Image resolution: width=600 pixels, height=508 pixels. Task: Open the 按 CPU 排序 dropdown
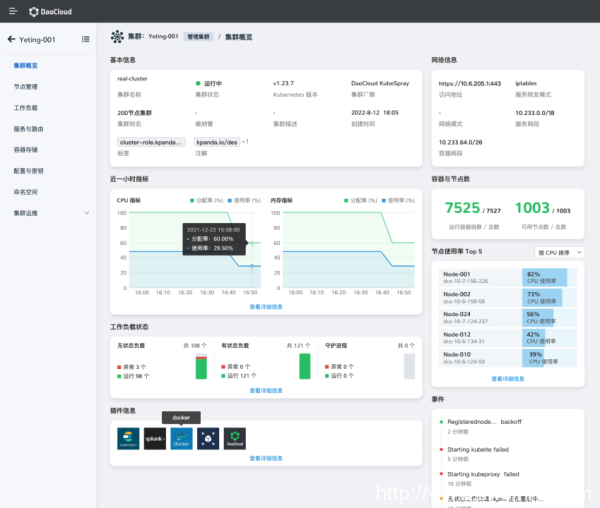point(560,252)
